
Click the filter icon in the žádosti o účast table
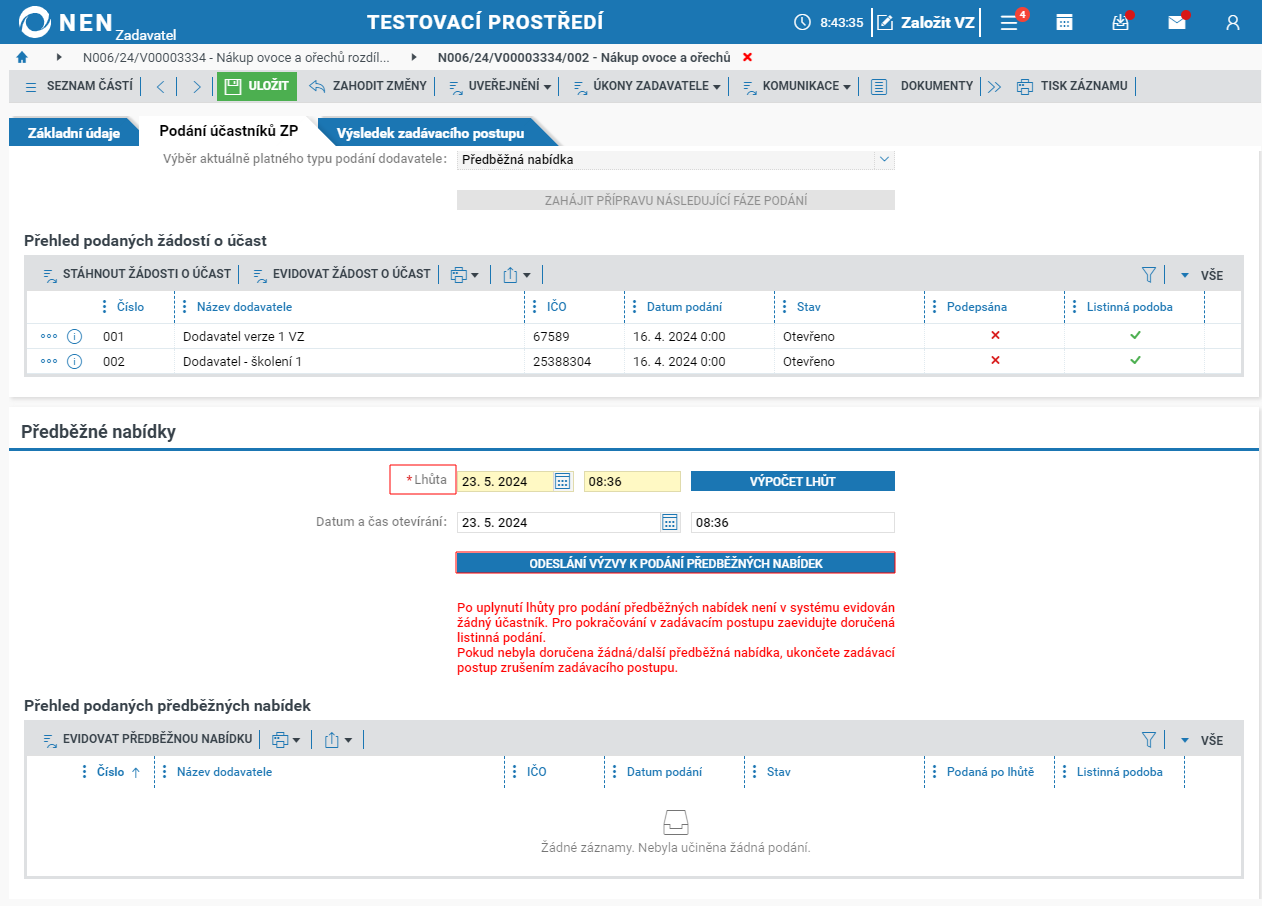click(1149, 274)
